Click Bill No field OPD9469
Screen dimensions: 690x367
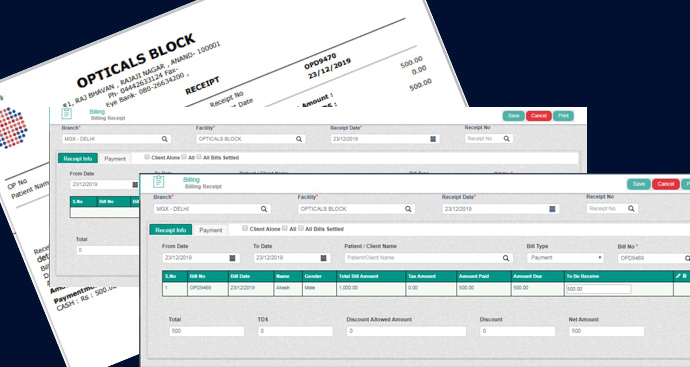click(653, 258)
